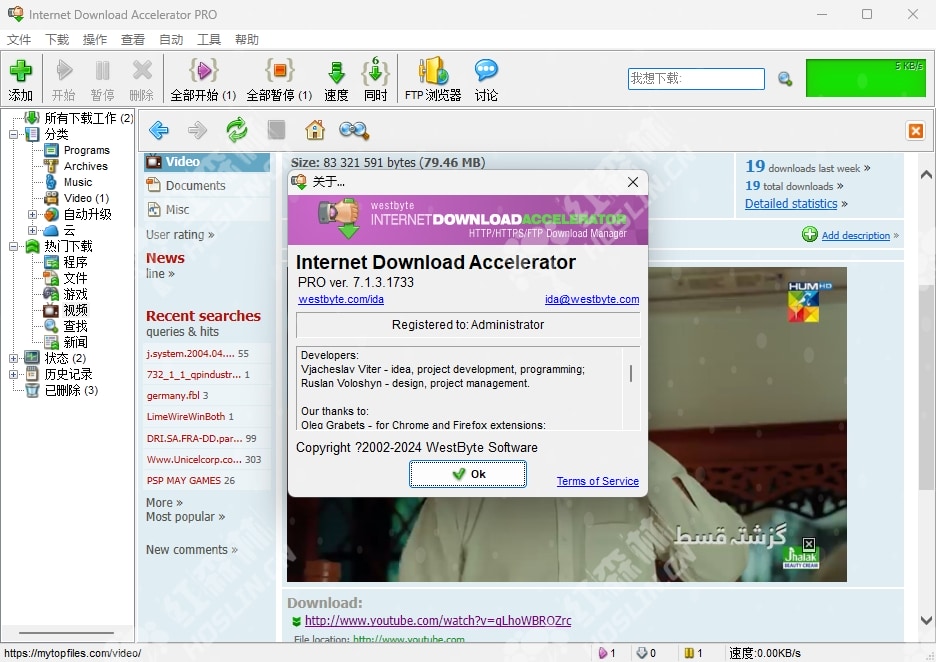
Task: Go to the home page icon
Action: click(315, 130)
